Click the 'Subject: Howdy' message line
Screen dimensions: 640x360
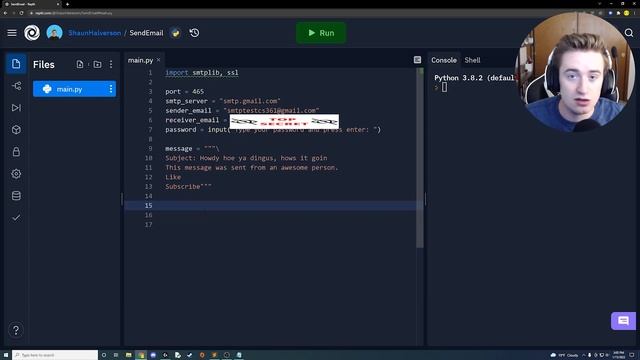click(246, 158)
